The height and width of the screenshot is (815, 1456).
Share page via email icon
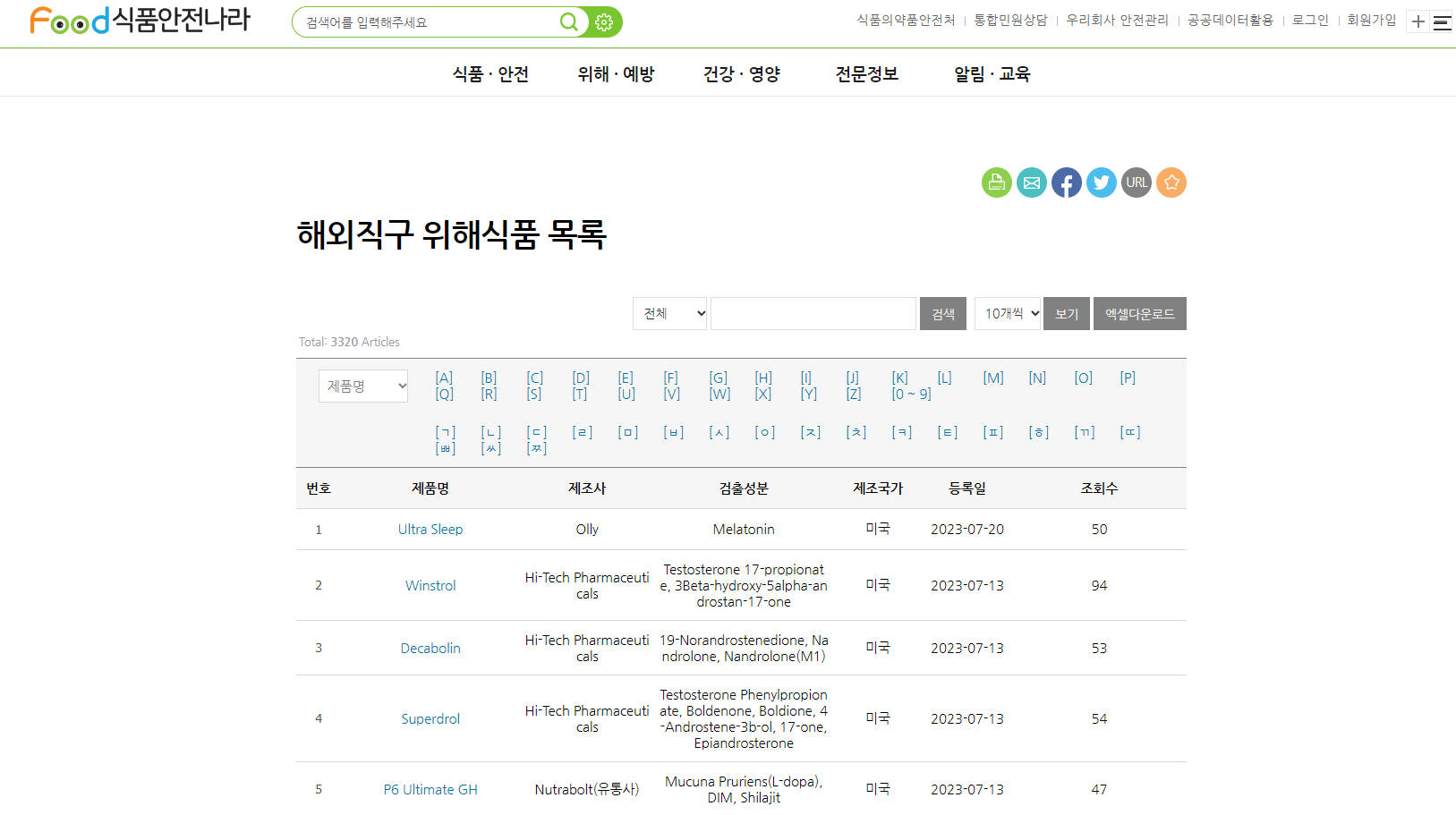coord(1032,183)
